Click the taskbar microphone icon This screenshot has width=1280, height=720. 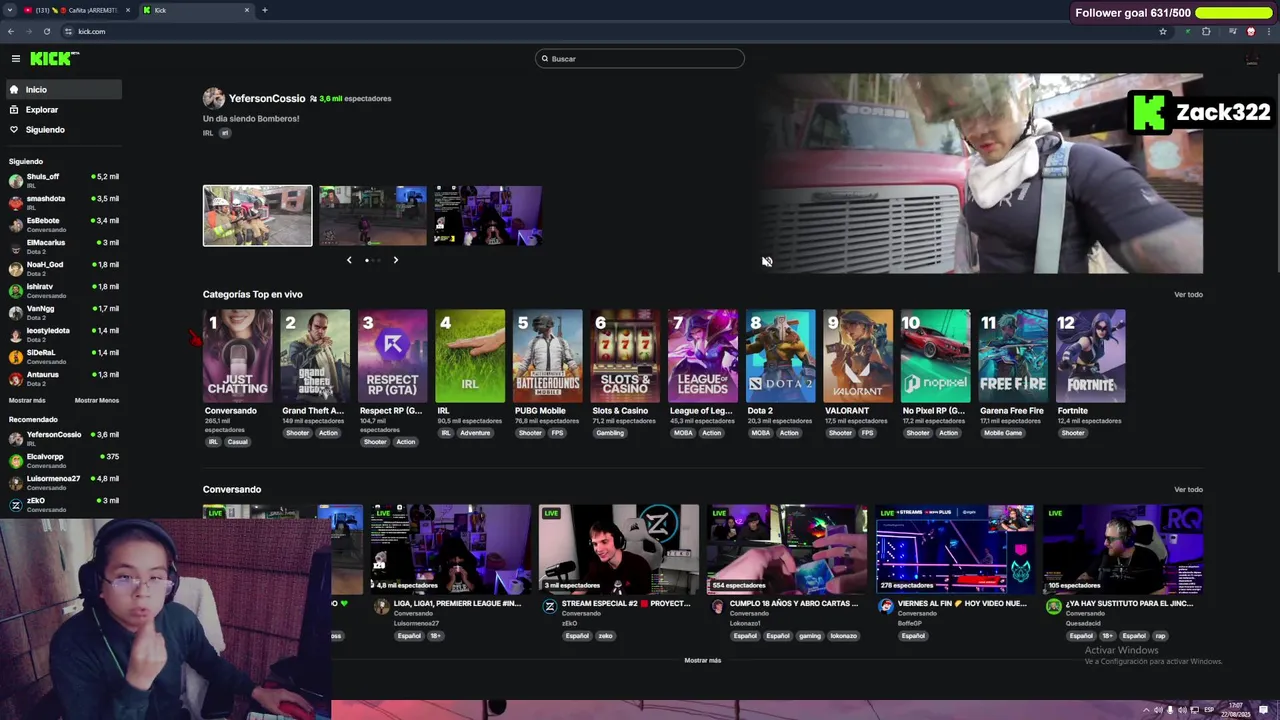[1169, 710]
